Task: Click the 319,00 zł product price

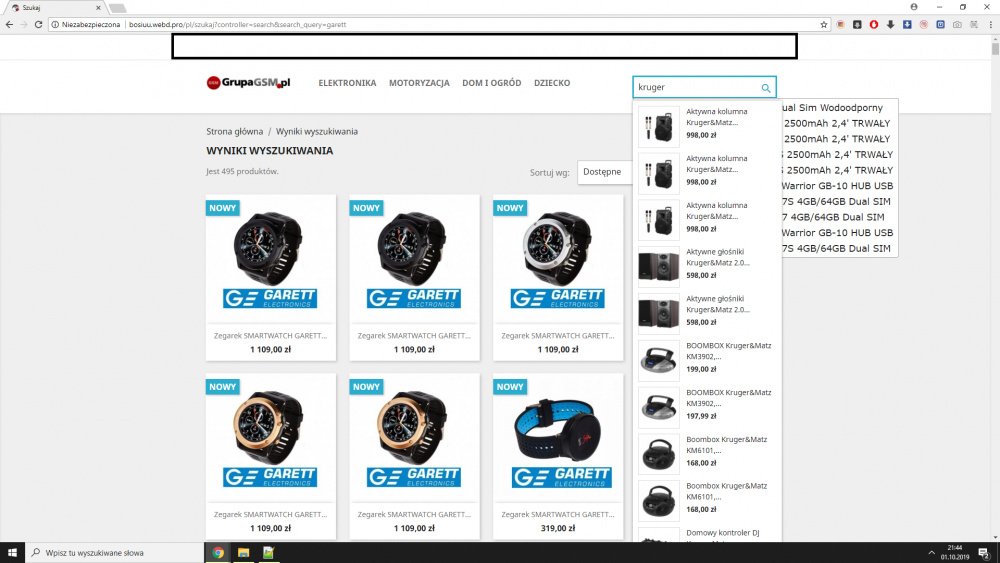Action: [x=558, y=529]
